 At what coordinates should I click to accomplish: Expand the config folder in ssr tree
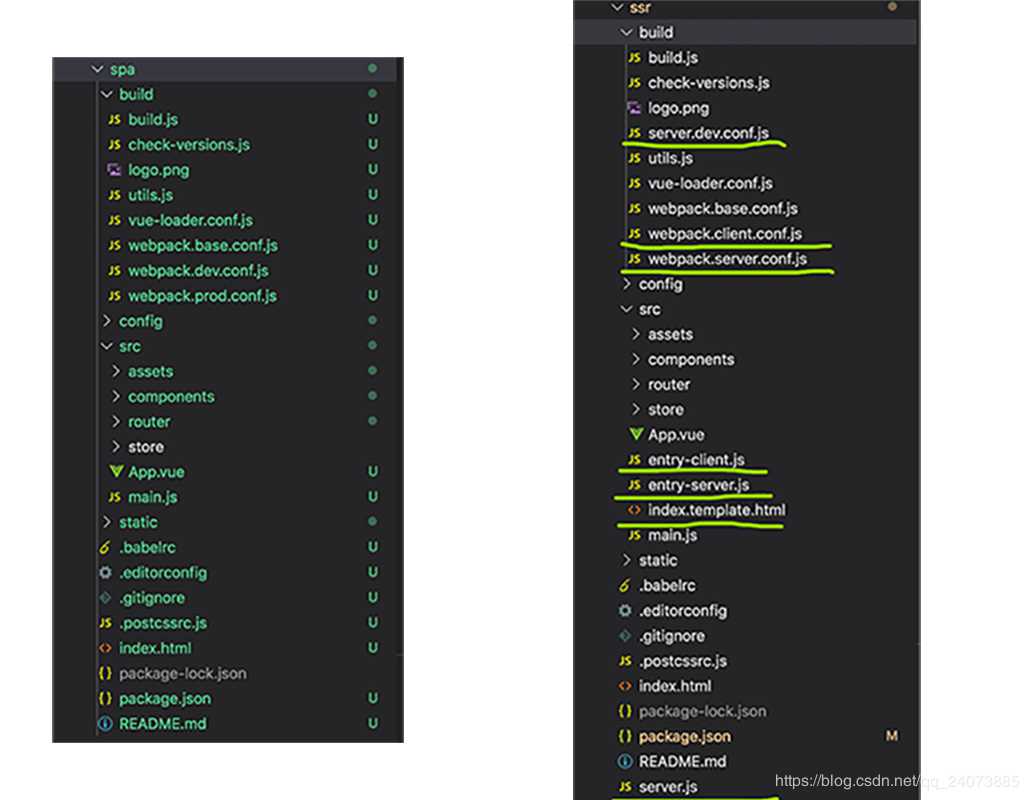(x=627, y=284)
